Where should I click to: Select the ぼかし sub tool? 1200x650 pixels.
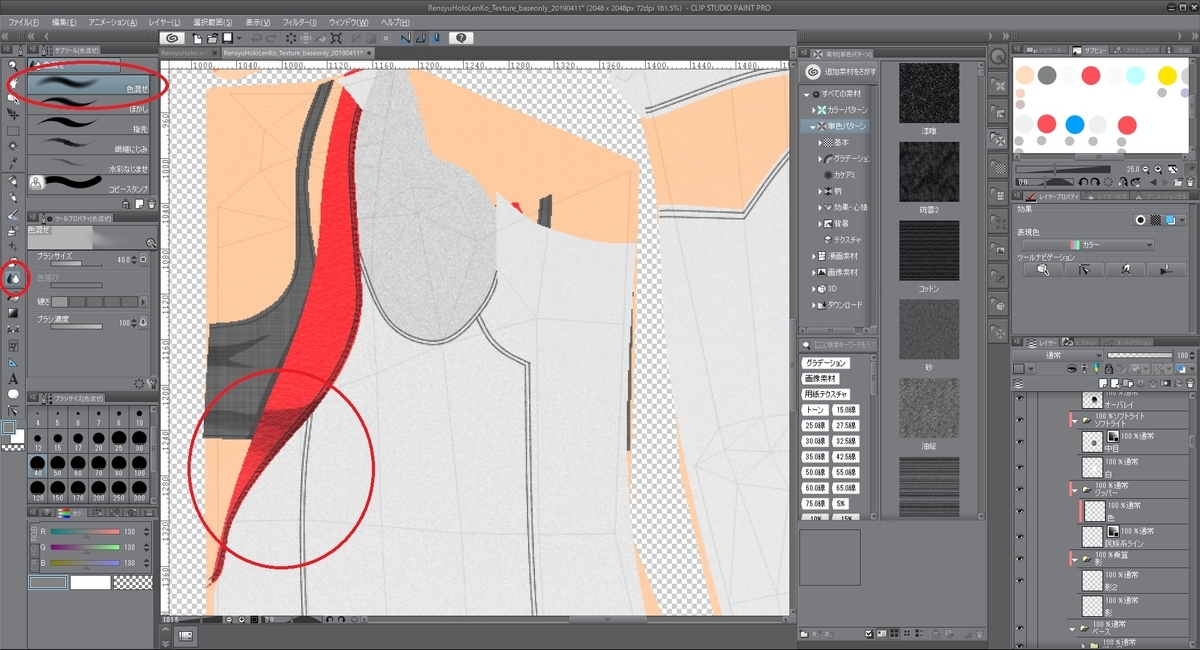click(x=90, y=106)
